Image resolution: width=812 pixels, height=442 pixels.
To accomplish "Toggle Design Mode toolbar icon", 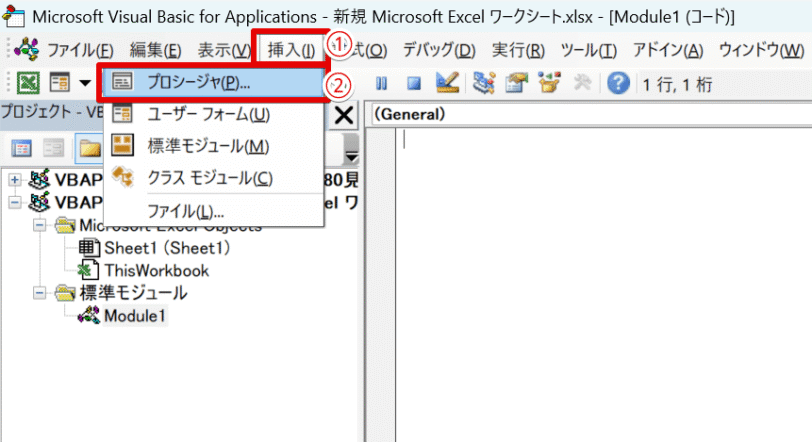I will pyautogui.click(x=447, y=84).
